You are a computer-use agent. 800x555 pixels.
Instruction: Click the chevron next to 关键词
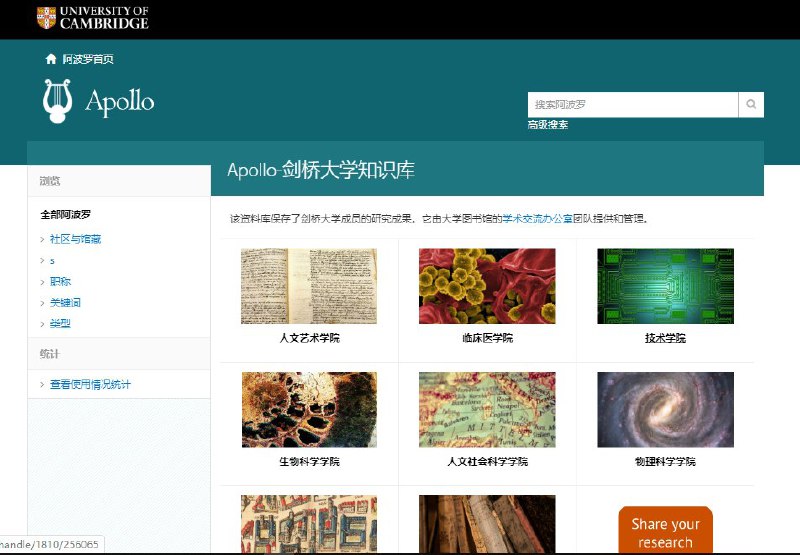[x=42, y=303]
